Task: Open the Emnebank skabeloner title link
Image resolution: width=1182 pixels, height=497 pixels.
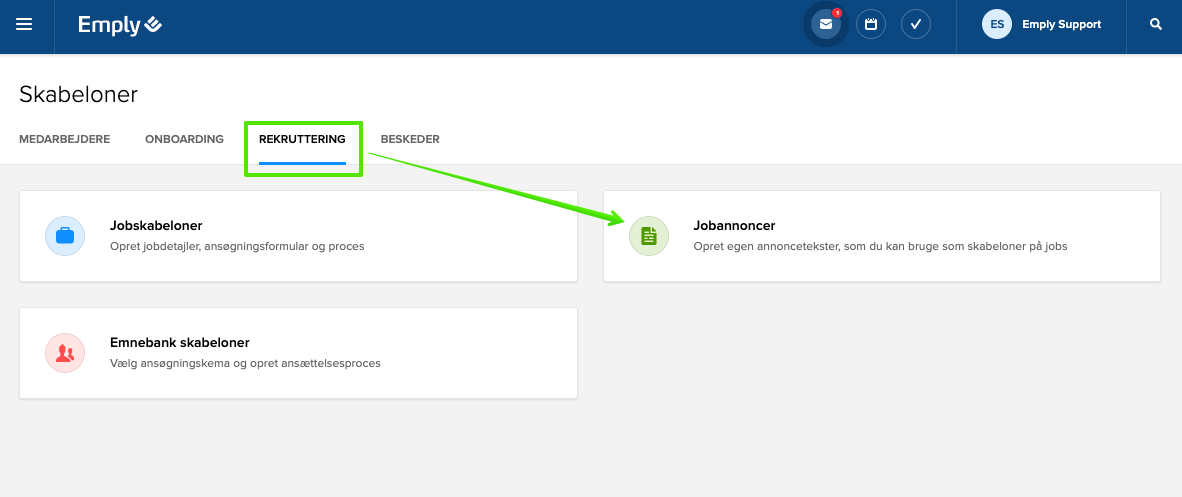Action: tap(179, 343)
